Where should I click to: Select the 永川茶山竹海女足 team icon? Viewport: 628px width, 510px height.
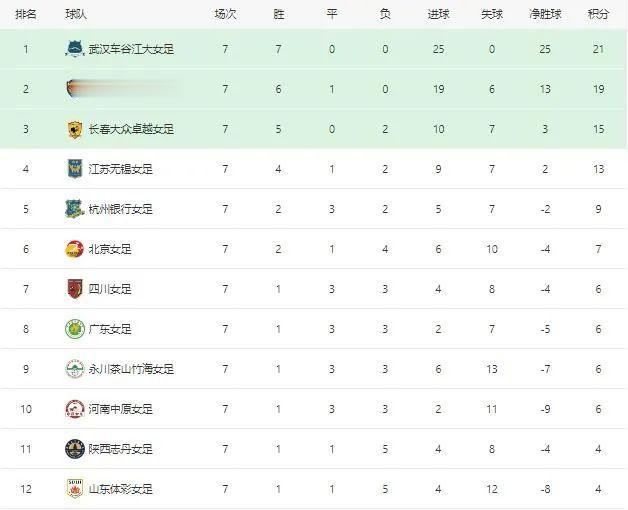tap(75, 369)
